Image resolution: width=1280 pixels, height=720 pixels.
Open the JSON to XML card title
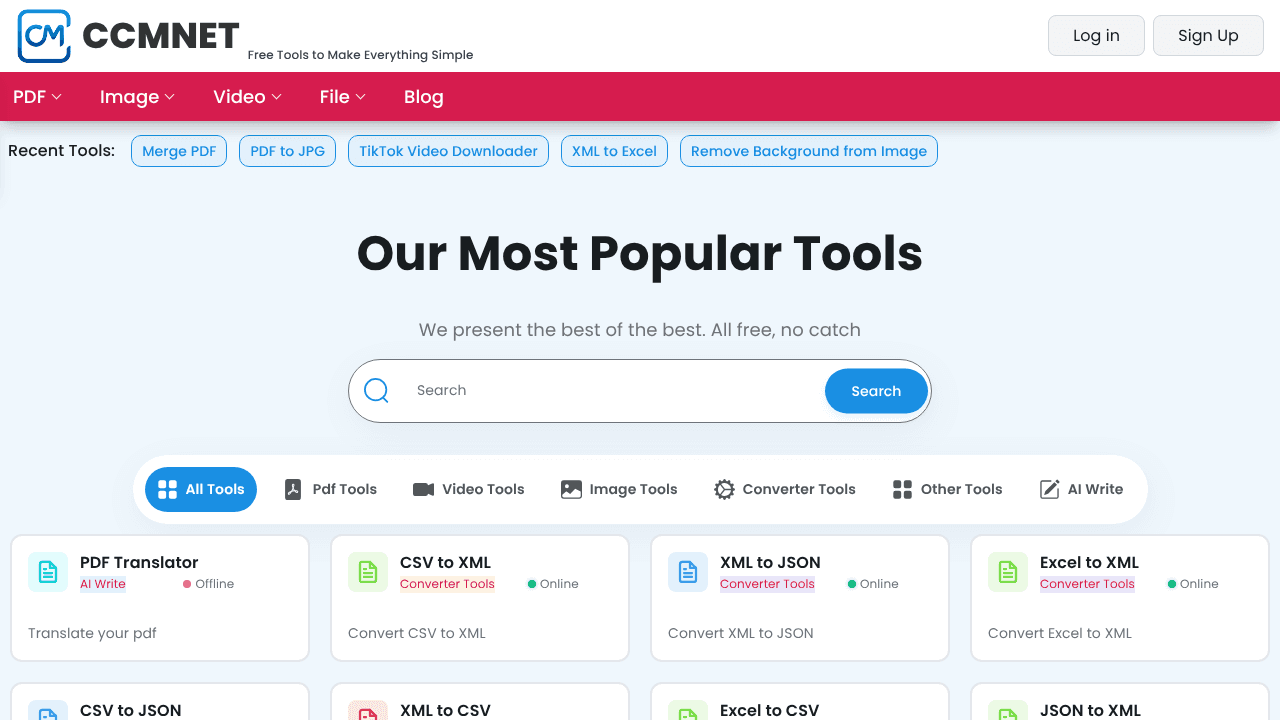[1090, 710]
